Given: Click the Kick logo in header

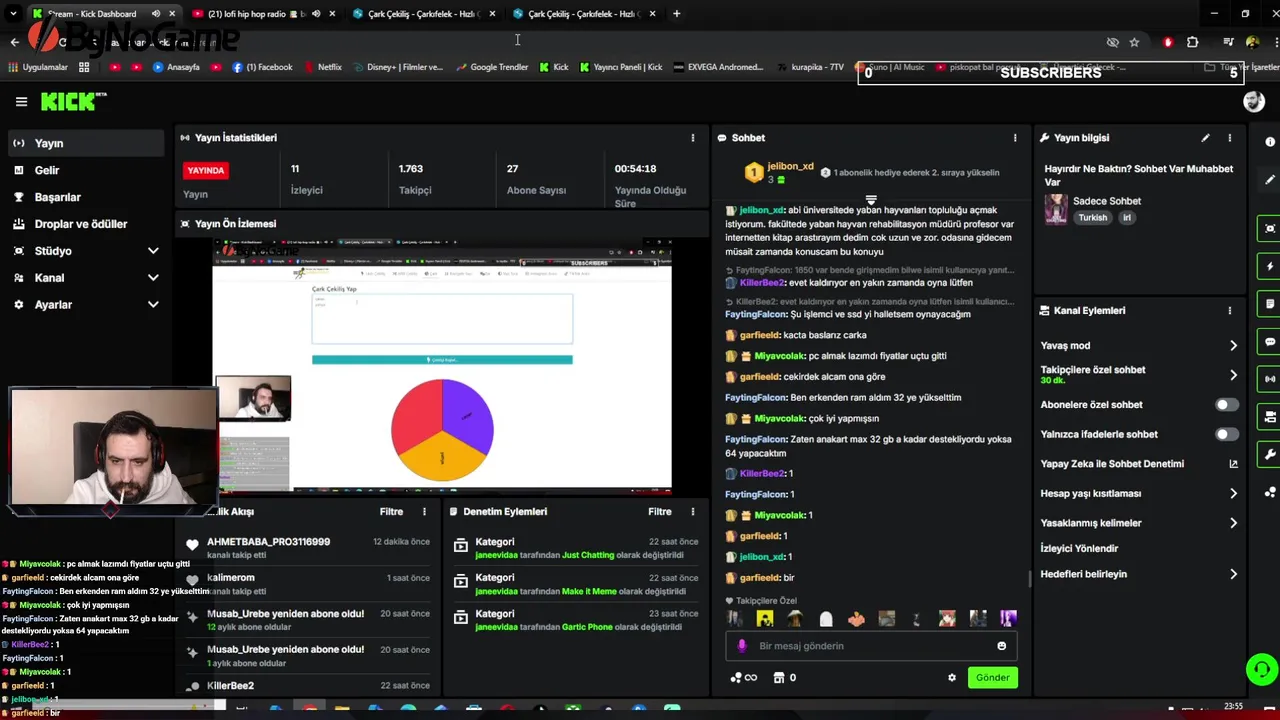Looking at the screenshot, I should pos(73,101).
